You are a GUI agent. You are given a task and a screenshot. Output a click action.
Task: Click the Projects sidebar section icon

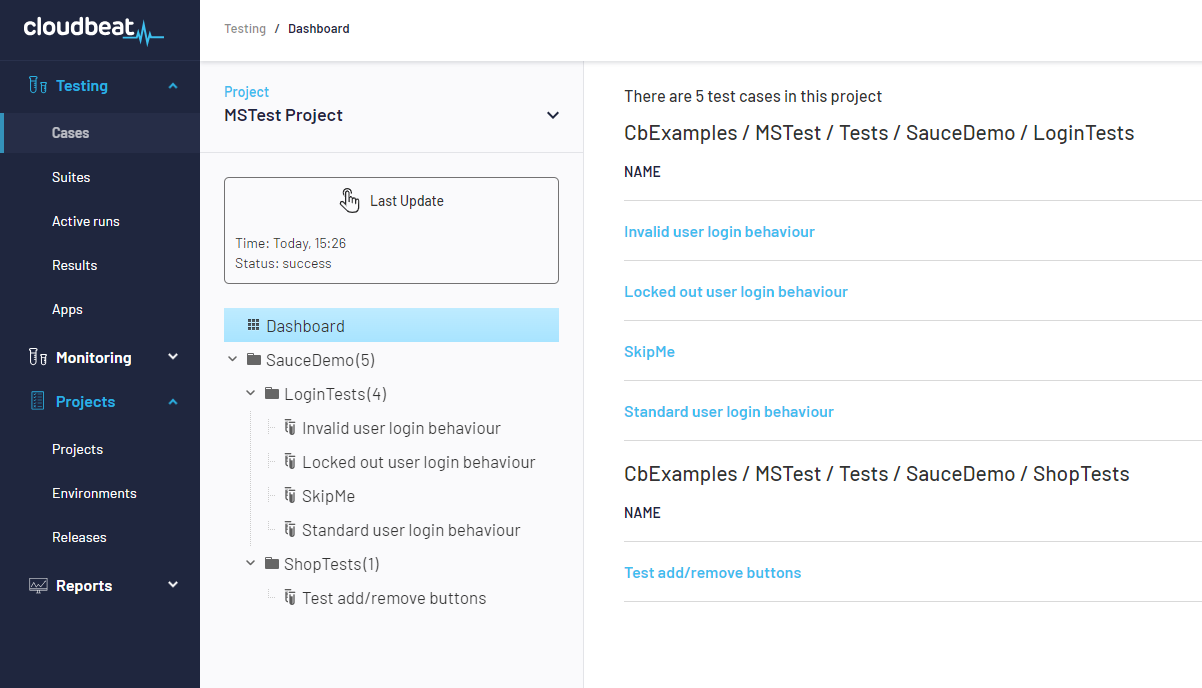(x=38, y=402)
